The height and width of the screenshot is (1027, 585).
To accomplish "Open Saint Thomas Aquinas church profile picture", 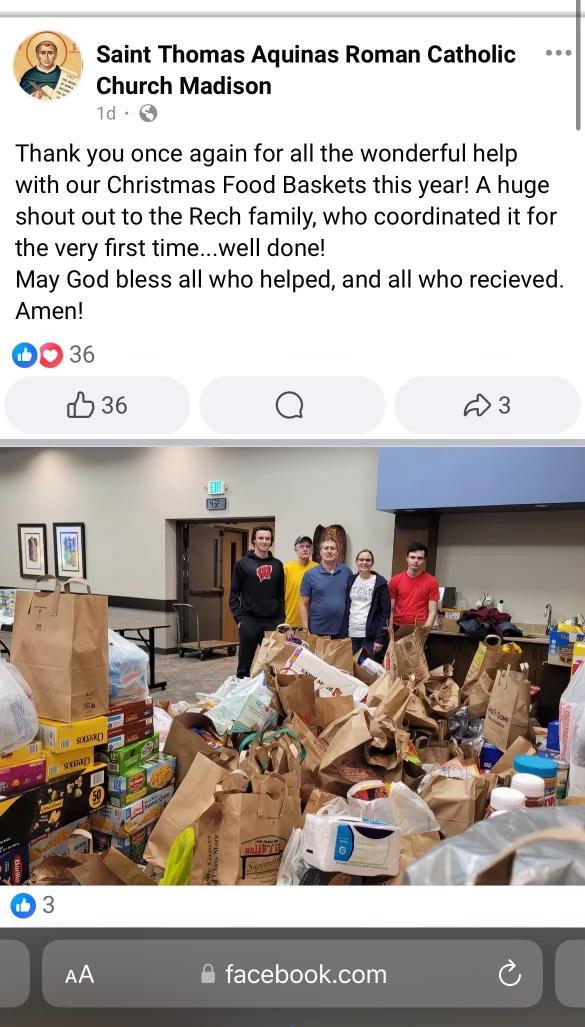I will coord(48,65).
